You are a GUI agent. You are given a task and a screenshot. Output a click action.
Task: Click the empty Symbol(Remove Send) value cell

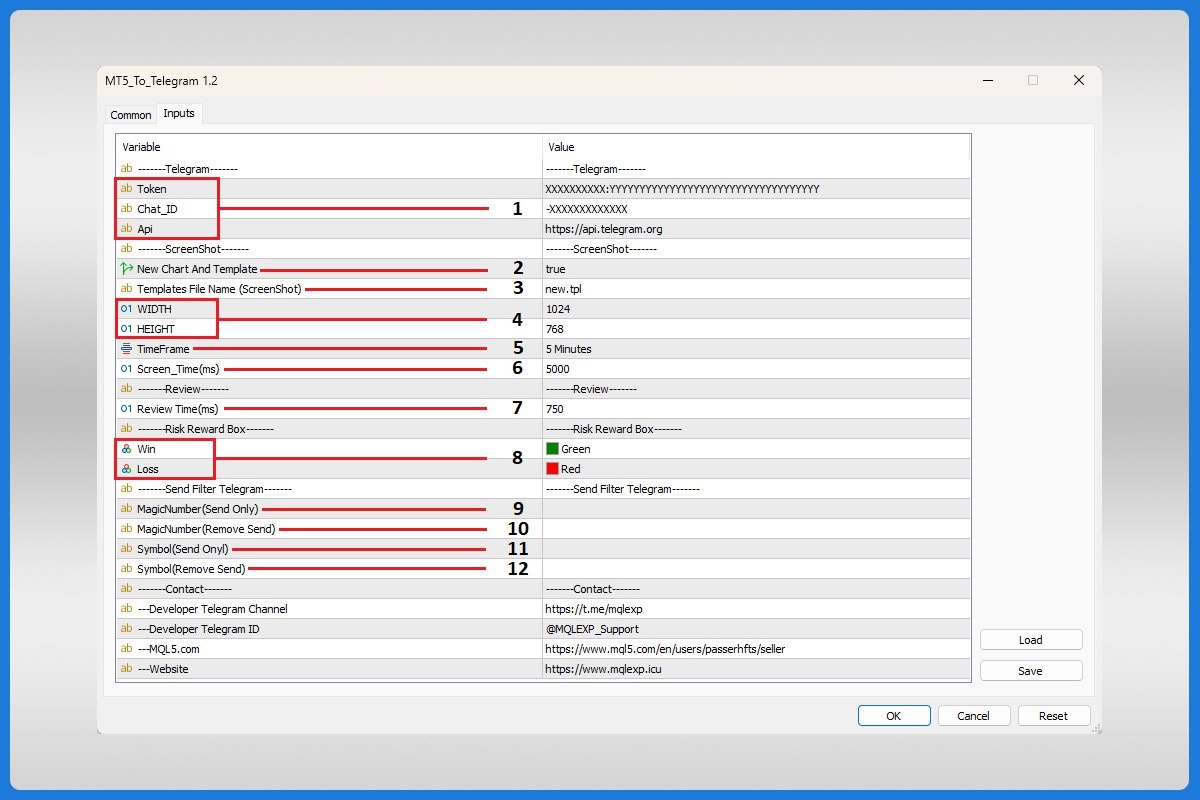pyautogui.click(x=756, y=569)
